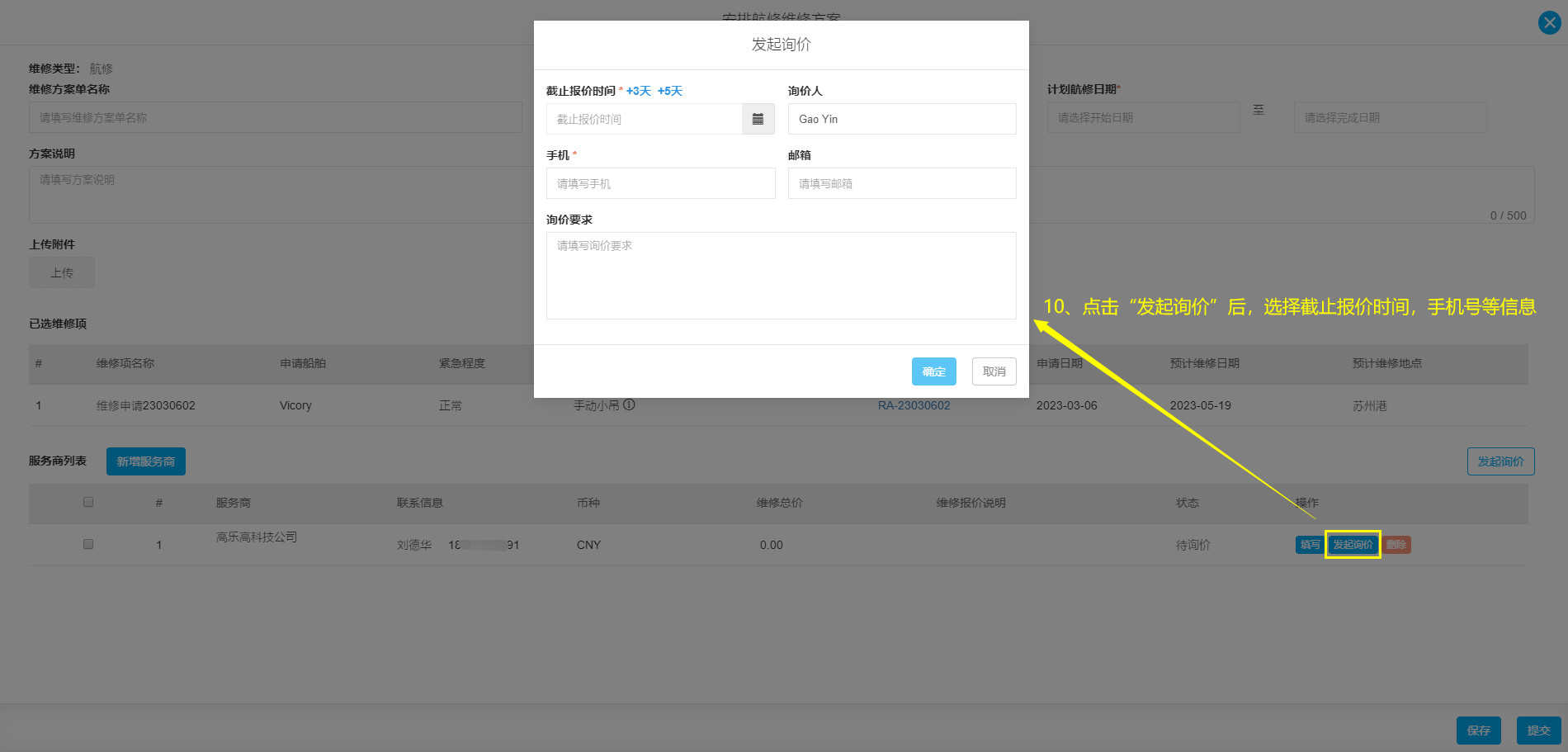This screenshot has width=1568, height=752.
Task: Tick the checkbox for 高乐高科技公司 row
Action: coord(88,544)
